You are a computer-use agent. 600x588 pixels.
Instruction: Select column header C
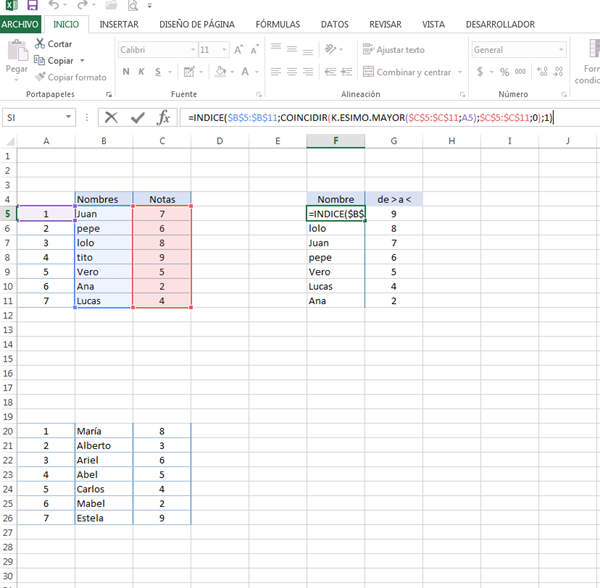coord(161,141)
